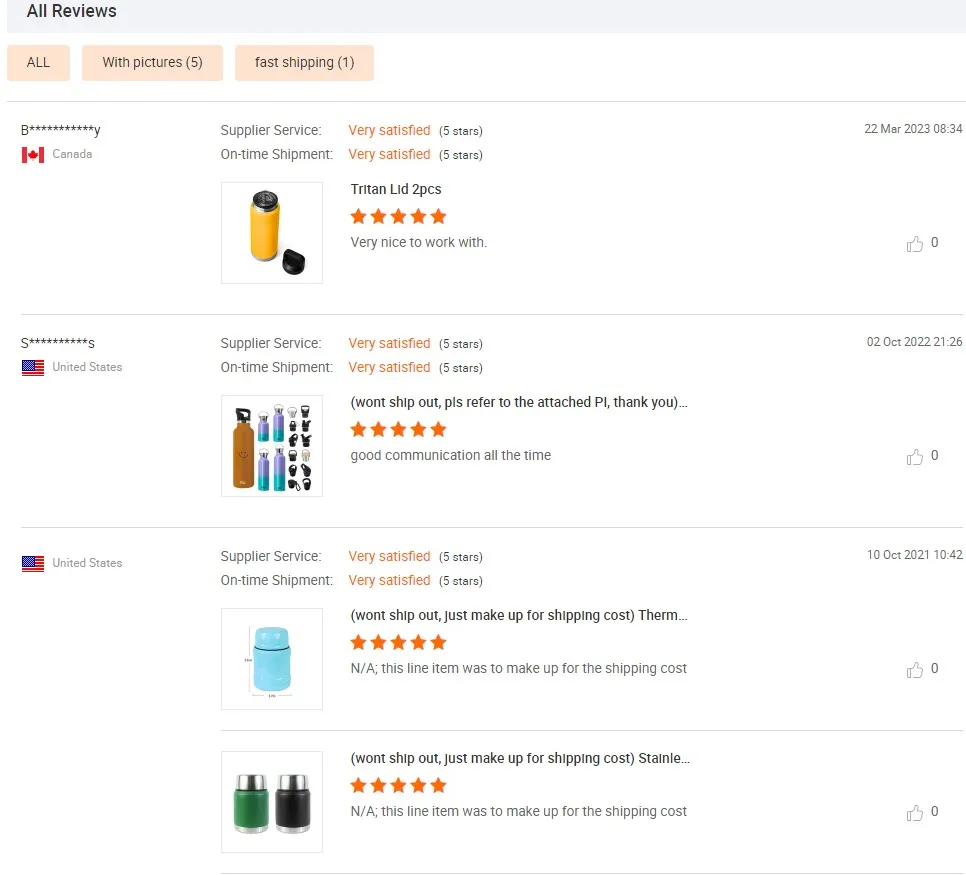Screen dimensions: 966x875
Task: Click the Canada flag icon
Action: point(33,155)
